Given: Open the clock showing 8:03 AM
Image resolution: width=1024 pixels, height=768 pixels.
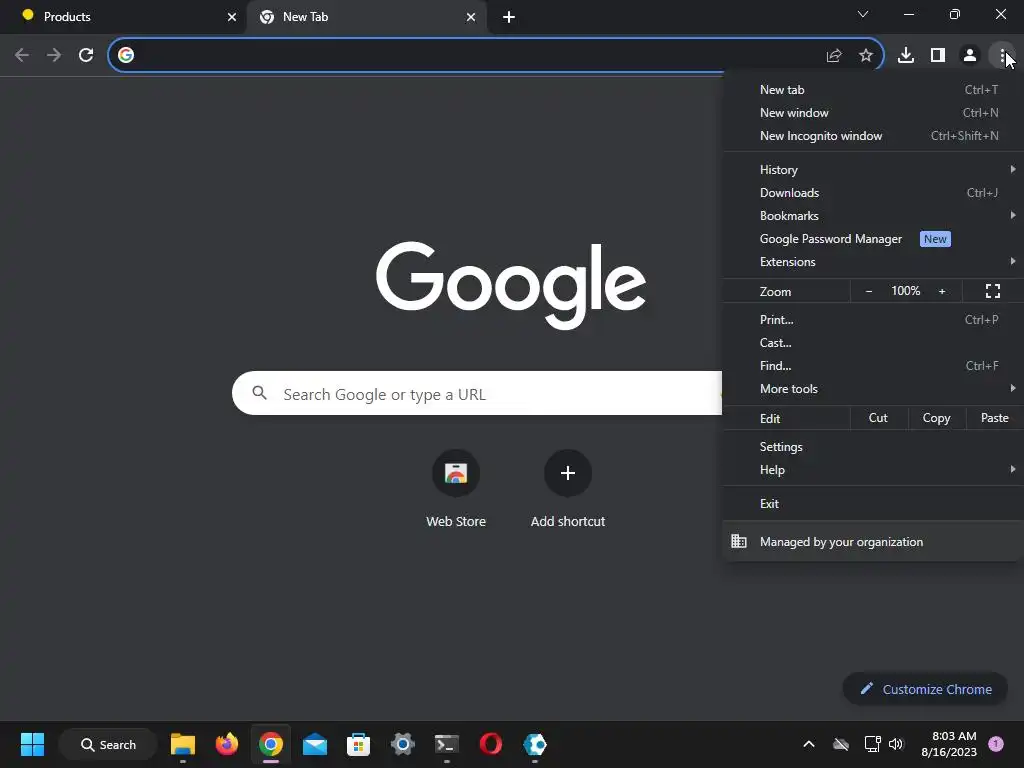Looking at the screenshot, I should [x=949, y=744].
